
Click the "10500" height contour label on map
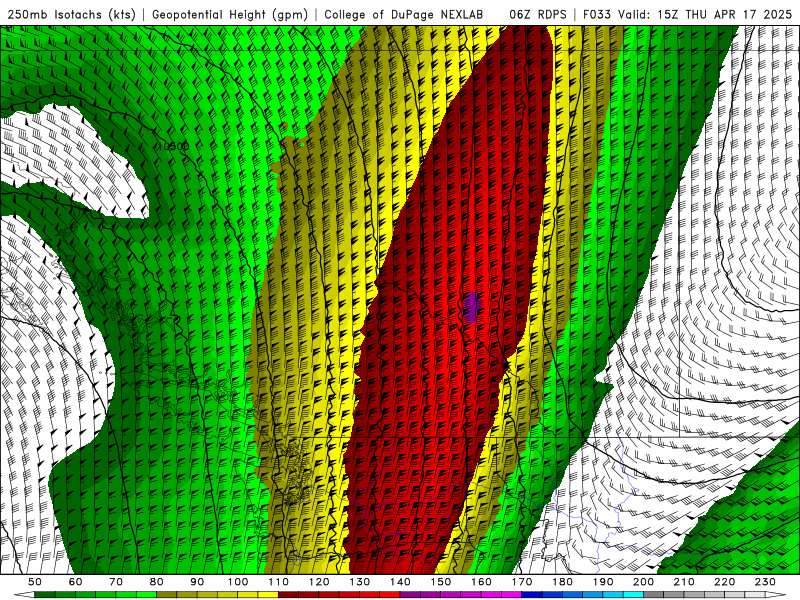(173, 146)
